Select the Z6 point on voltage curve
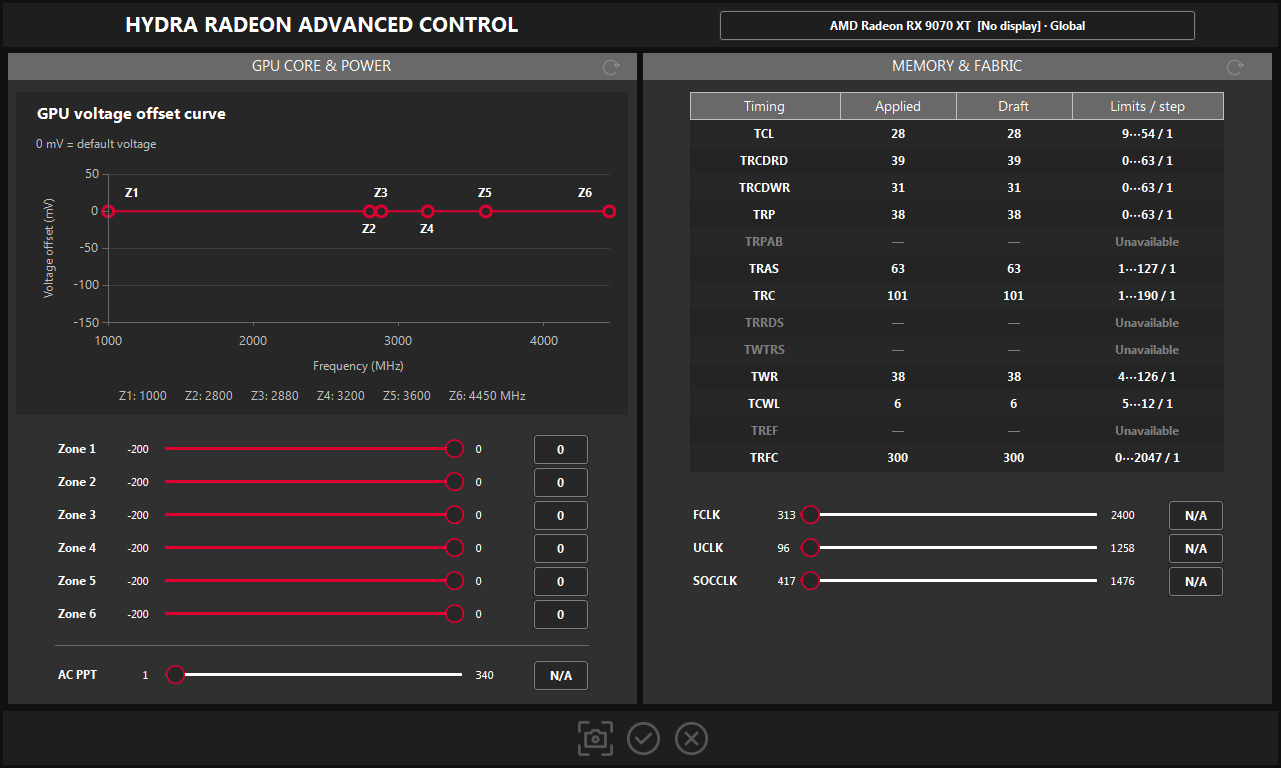This screenshot has height=768, width=1281. (609, 211)
